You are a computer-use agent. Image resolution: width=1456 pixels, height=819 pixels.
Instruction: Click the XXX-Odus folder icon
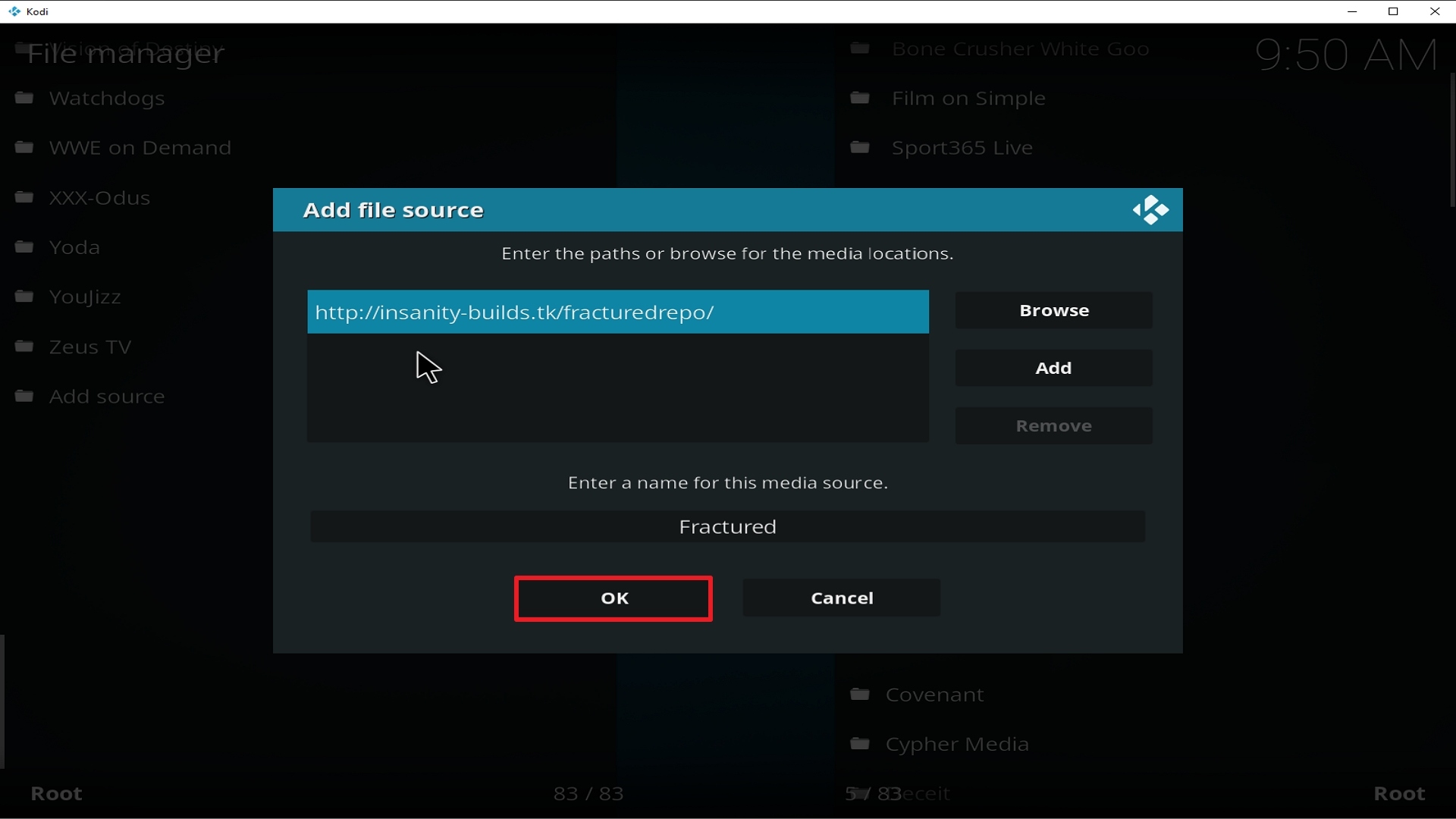click(x=24, y=197)
